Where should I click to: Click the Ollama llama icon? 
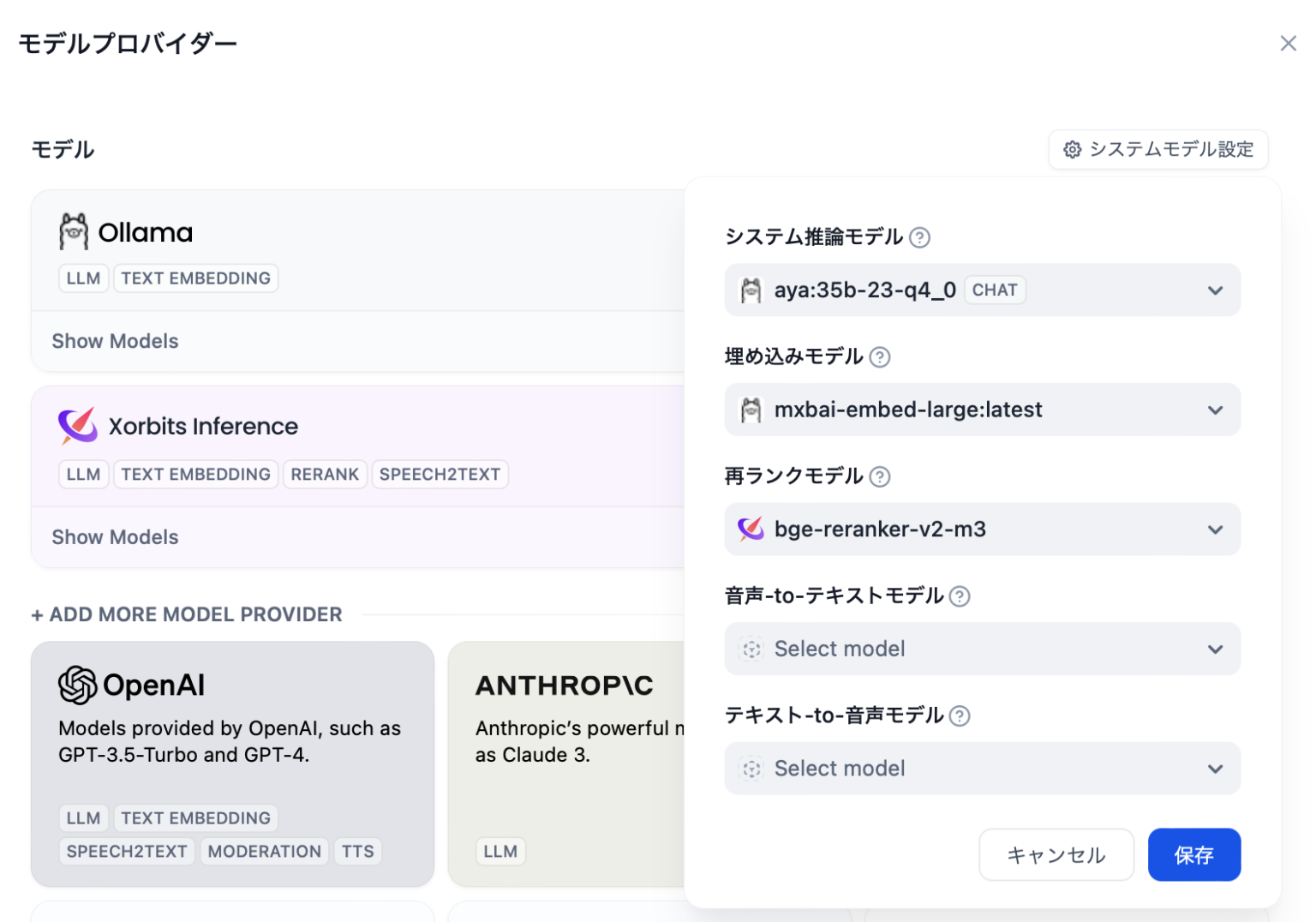coord(75,230)
